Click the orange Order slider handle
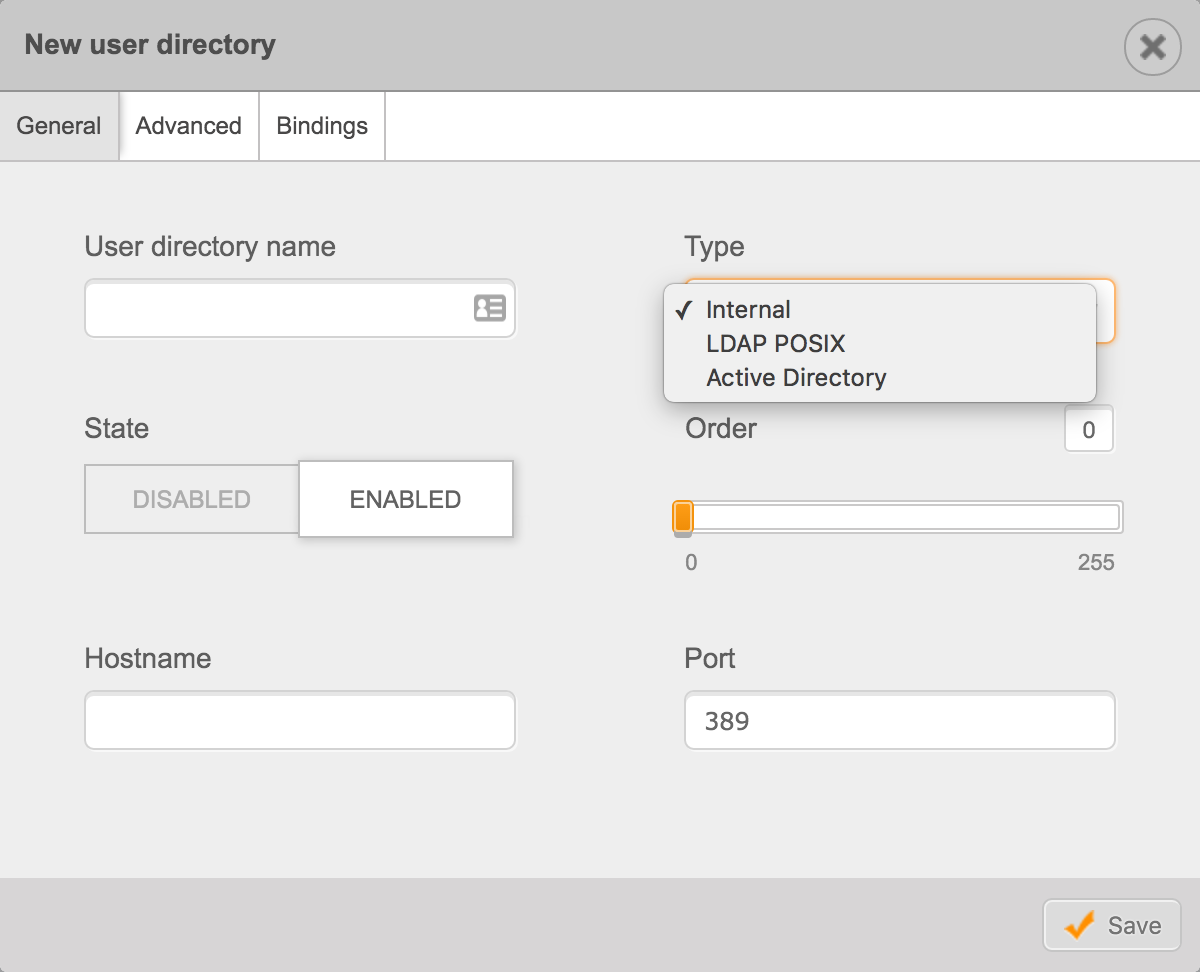 (683, 517)
